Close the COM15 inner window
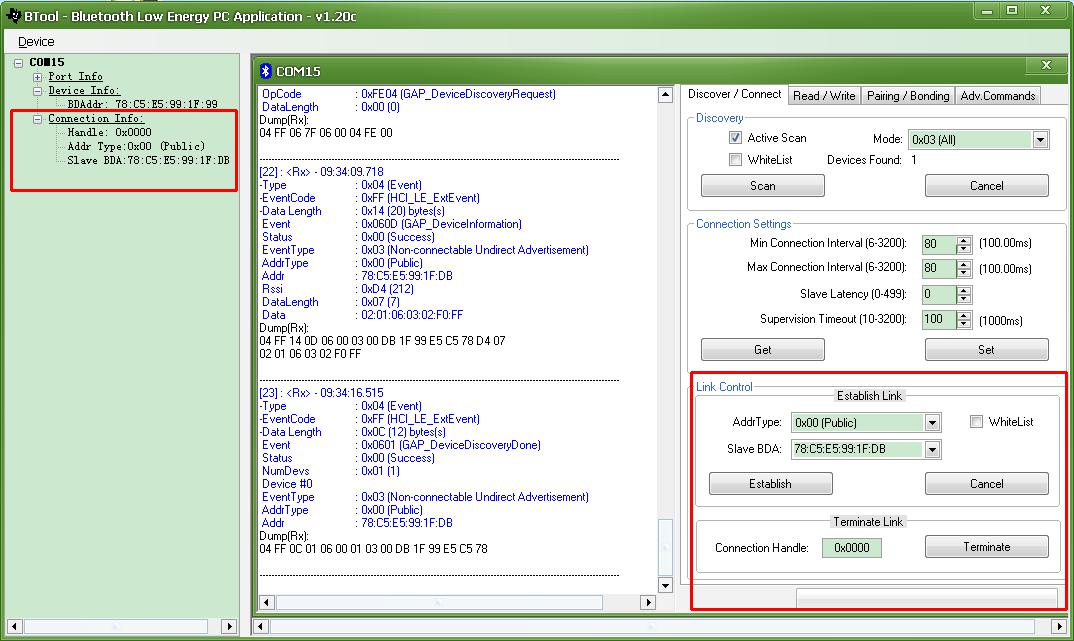1074x641 pixels. click(1046, 65)
